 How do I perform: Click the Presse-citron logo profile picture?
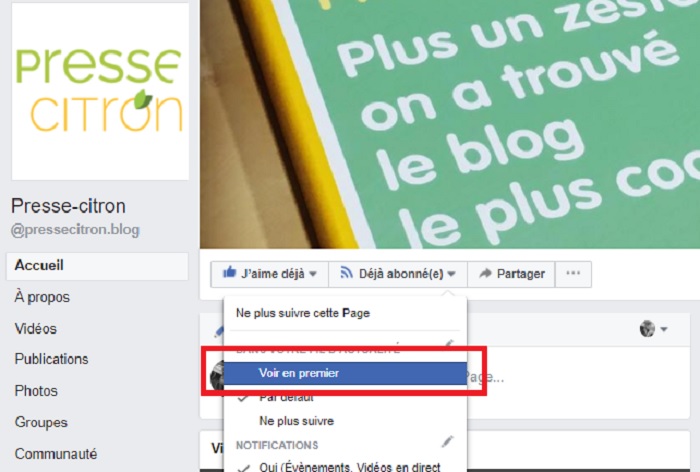100,92
